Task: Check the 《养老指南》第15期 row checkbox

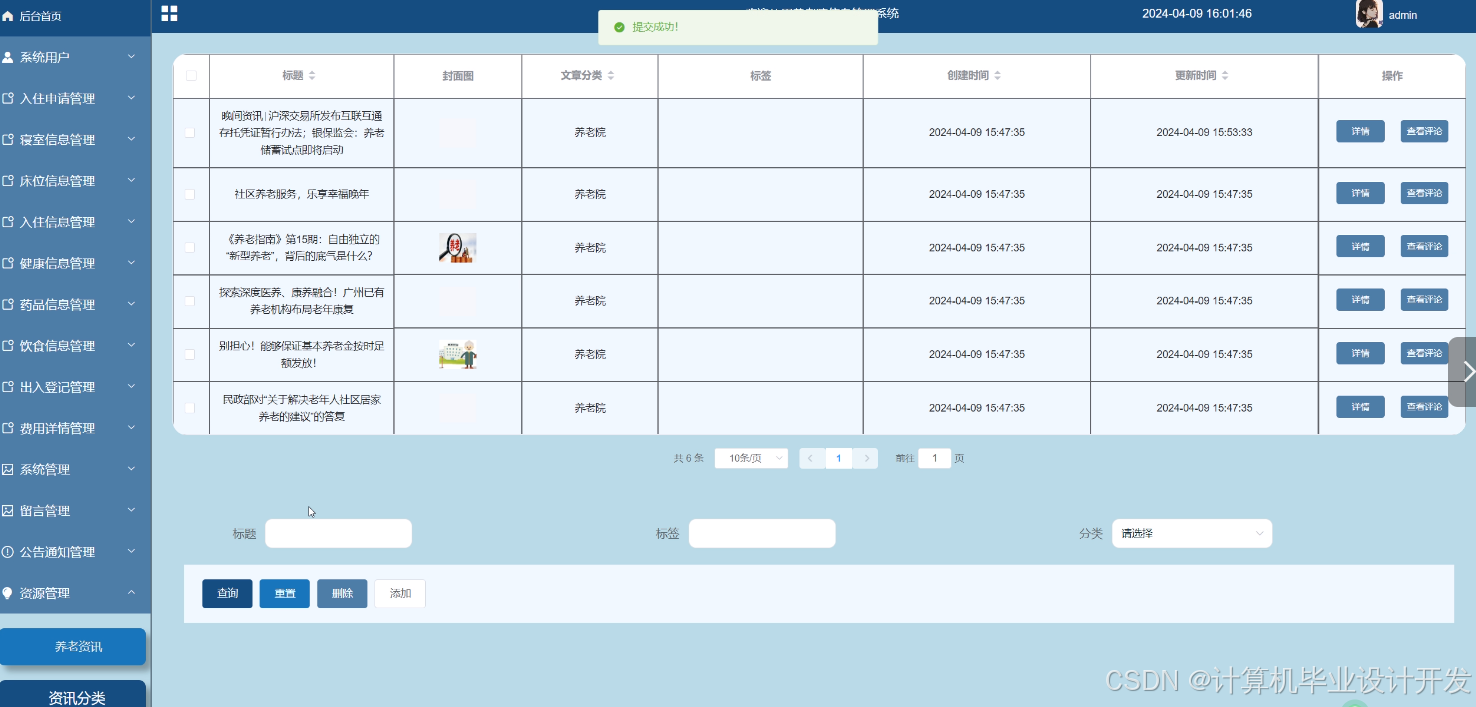Action: coord(191,247)
